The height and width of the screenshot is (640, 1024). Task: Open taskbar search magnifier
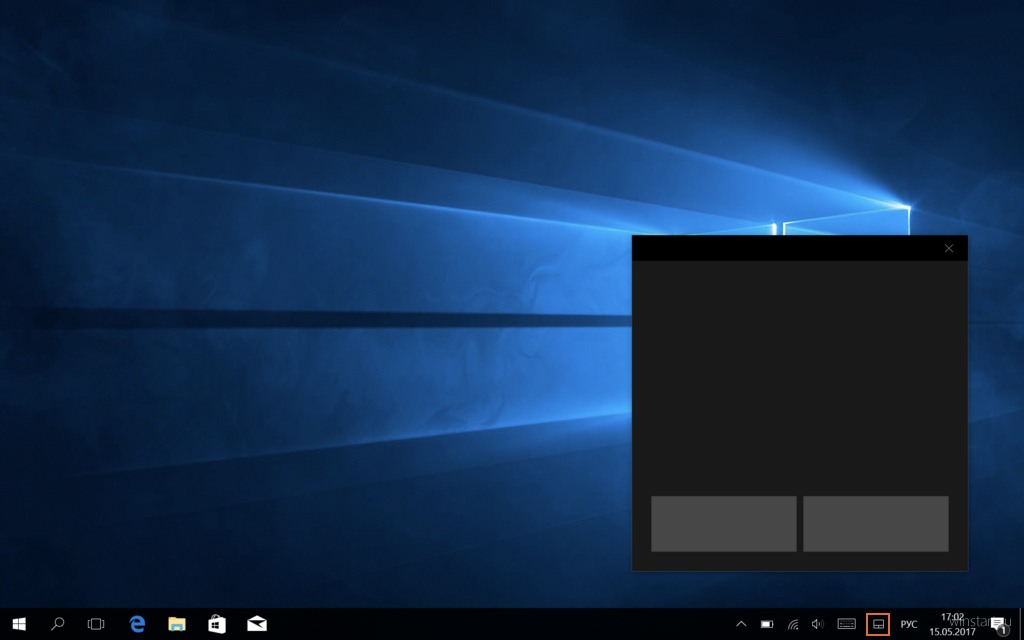point(57,624)
